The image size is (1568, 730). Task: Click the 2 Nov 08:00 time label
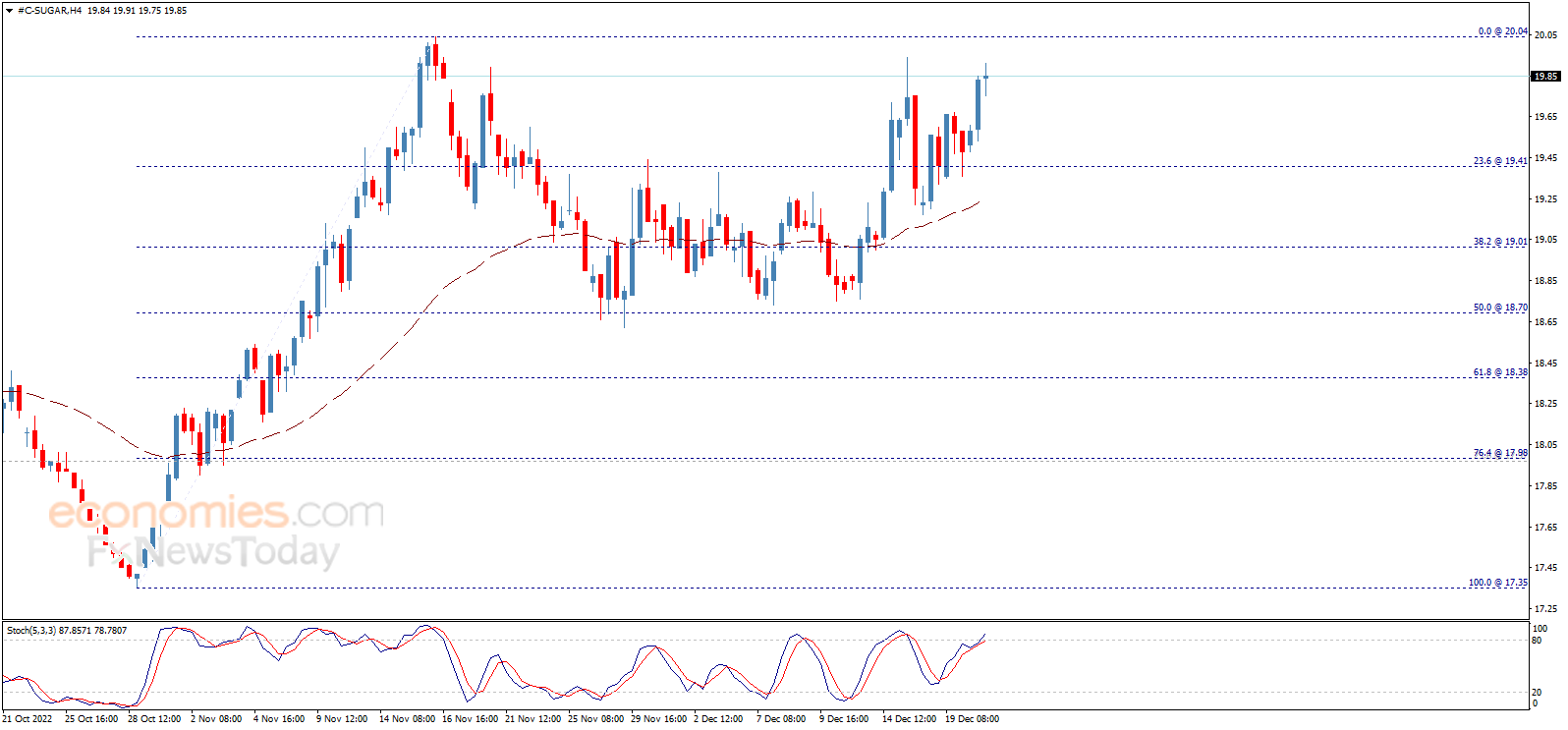click(x=216, y=719)
